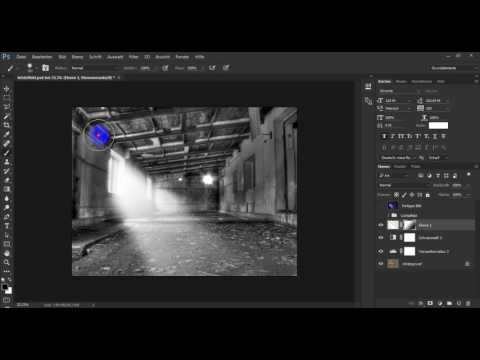
Task: Open the Ebene menu
Action: 77,57
